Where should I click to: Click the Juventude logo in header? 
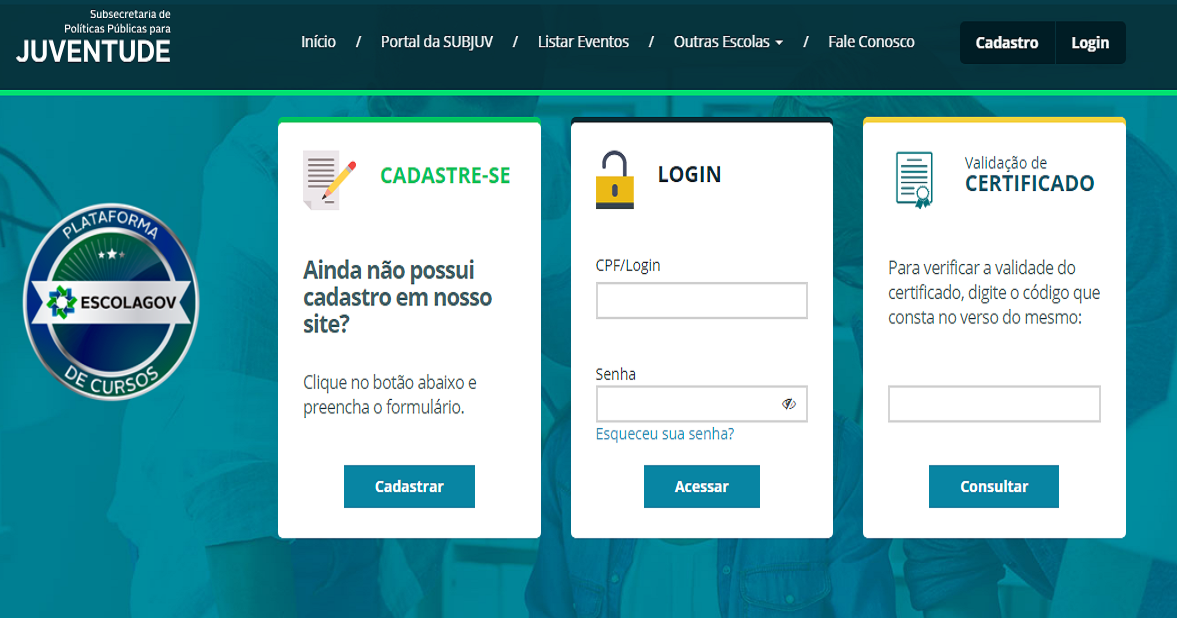click(x=94, y=36)
